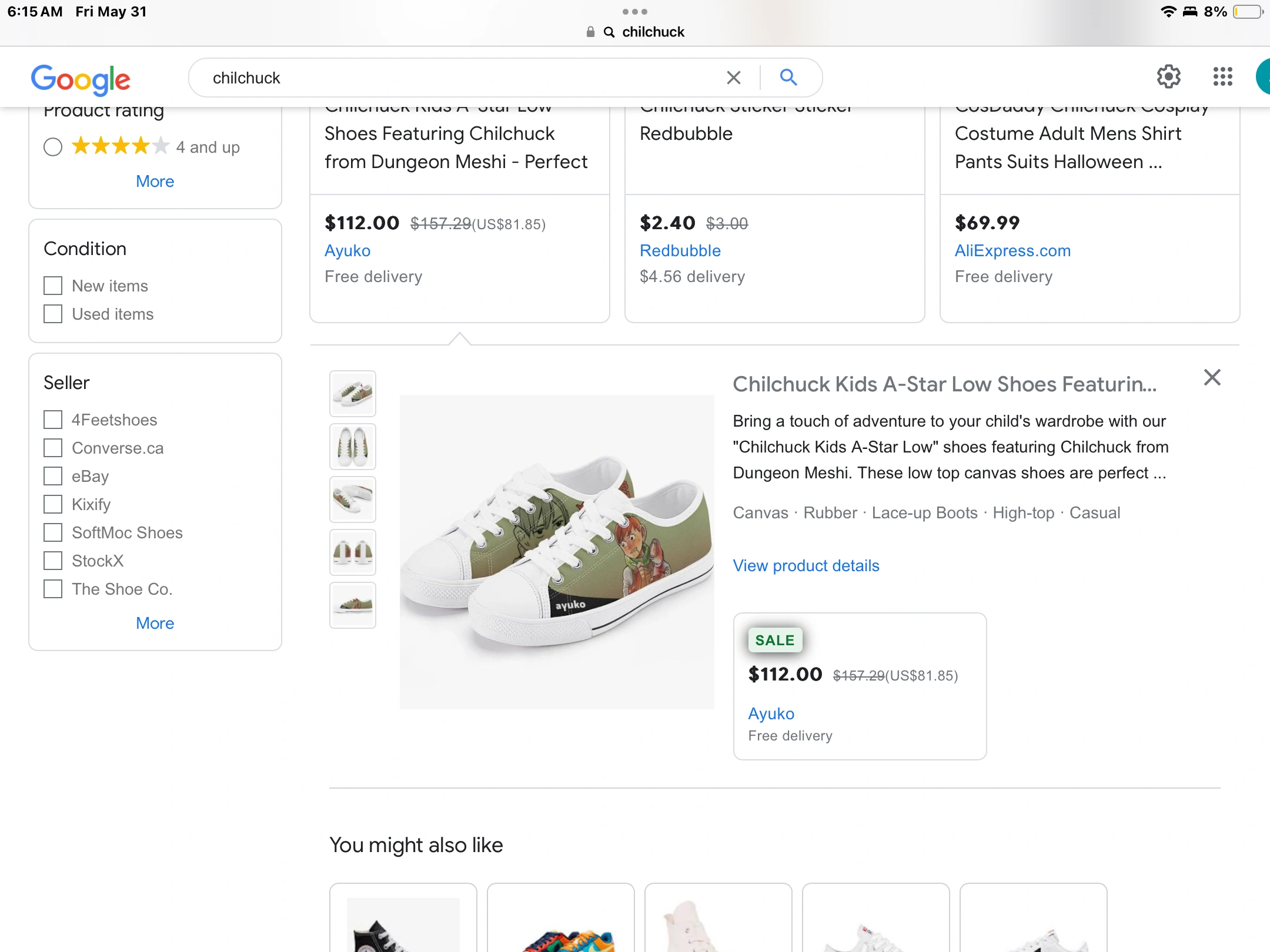Select the last shoe side-view thumbnail
Screen dimensions: 1270x952
[x=353, y=605]
